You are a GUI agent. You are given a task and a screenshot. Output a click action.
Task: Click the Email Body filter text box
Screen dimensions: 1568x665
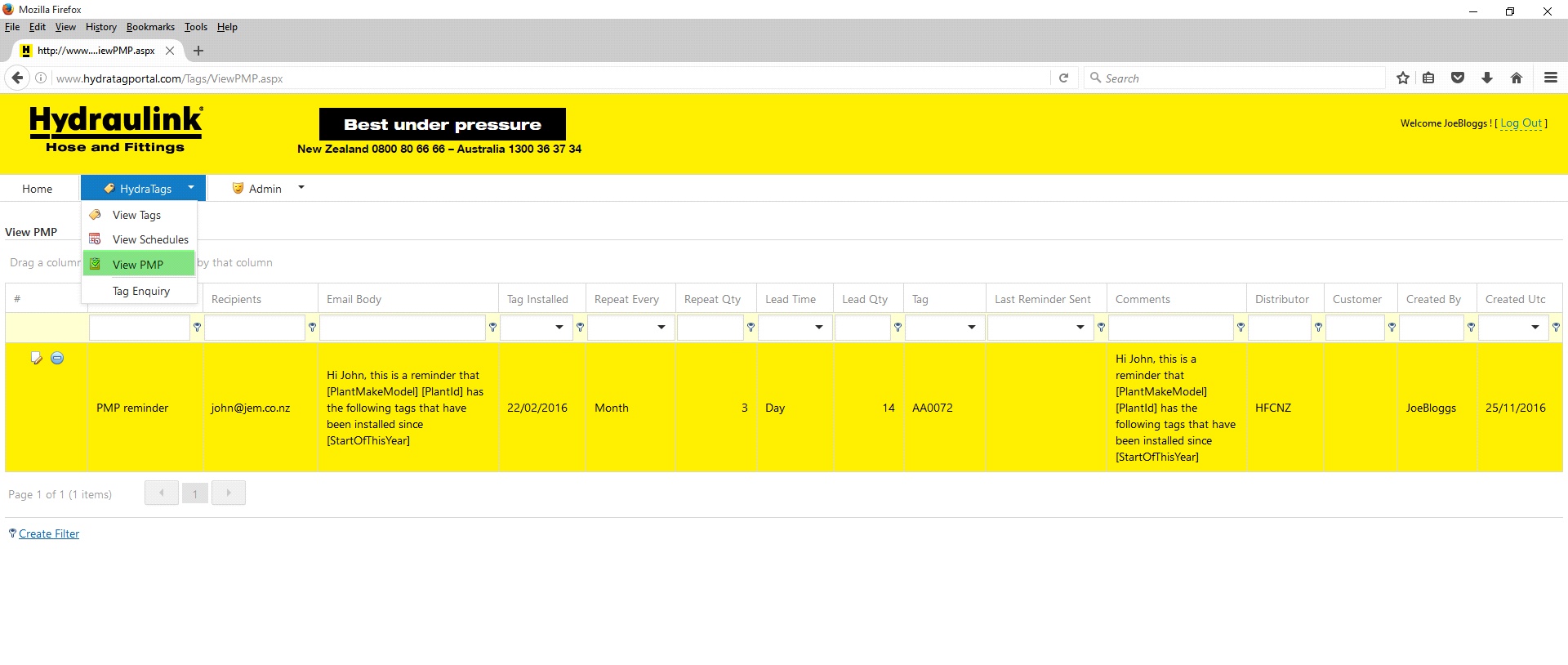403,328
